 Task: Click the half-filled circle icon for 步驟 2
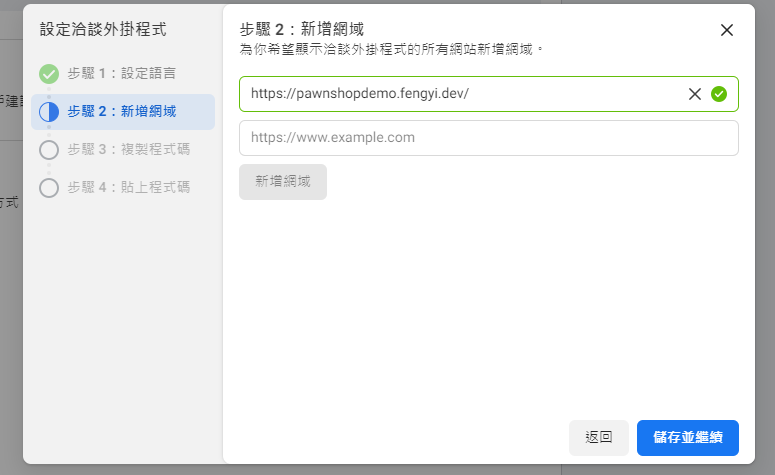[49, 112]
